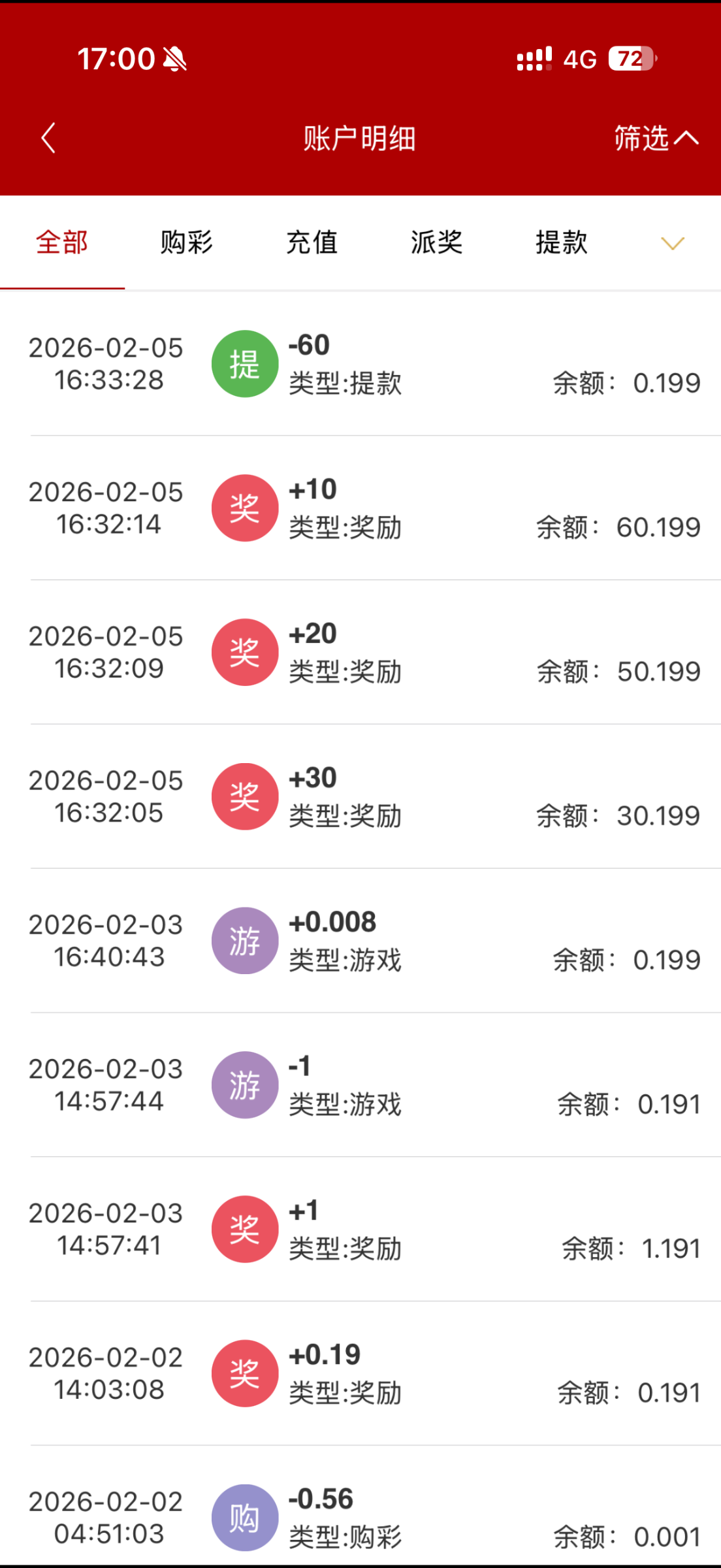
Task: Open the 派奖 tab
Action: [x=436, y=242]
